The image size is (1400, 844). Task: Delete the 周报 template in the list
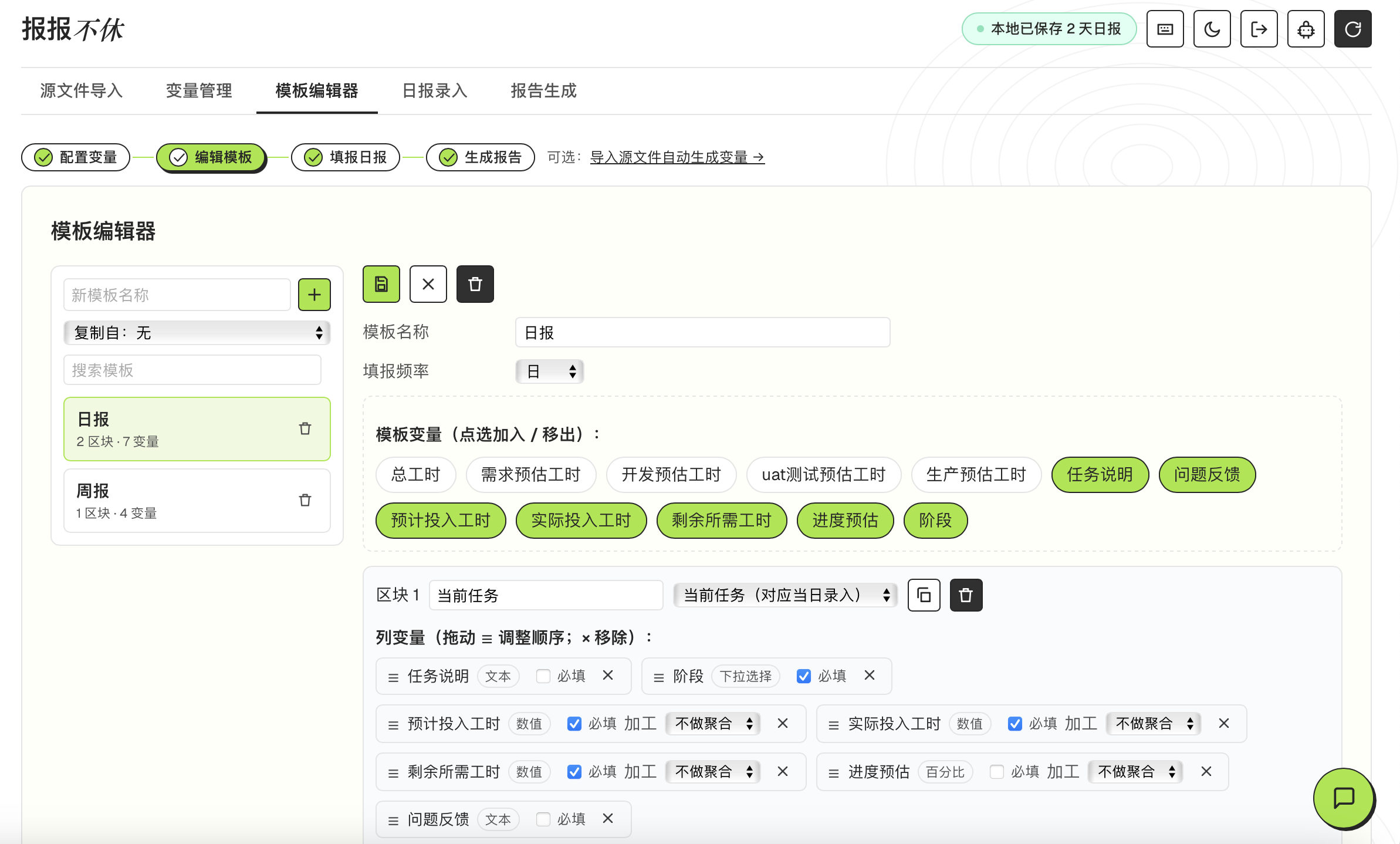(305, 500)
